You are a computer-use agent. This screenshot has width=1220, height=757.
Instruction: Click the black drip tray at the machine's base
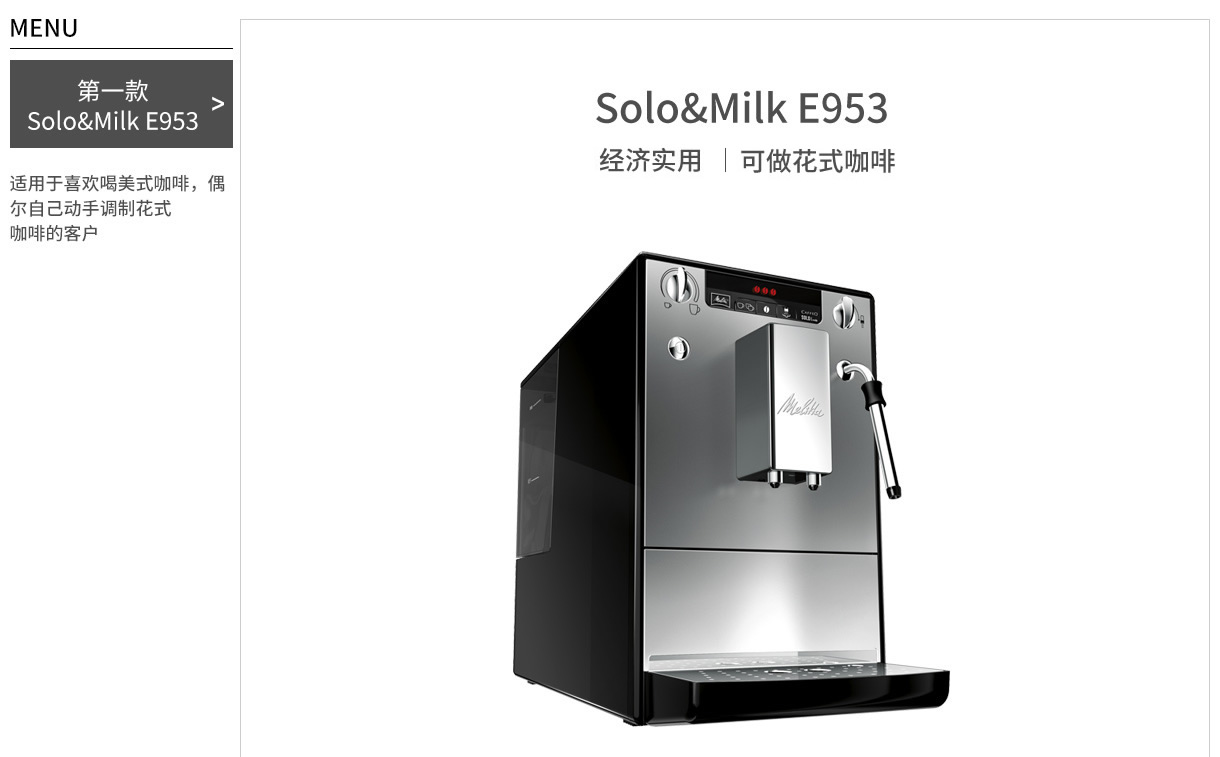pyautogui.click(x=795, y=692)
